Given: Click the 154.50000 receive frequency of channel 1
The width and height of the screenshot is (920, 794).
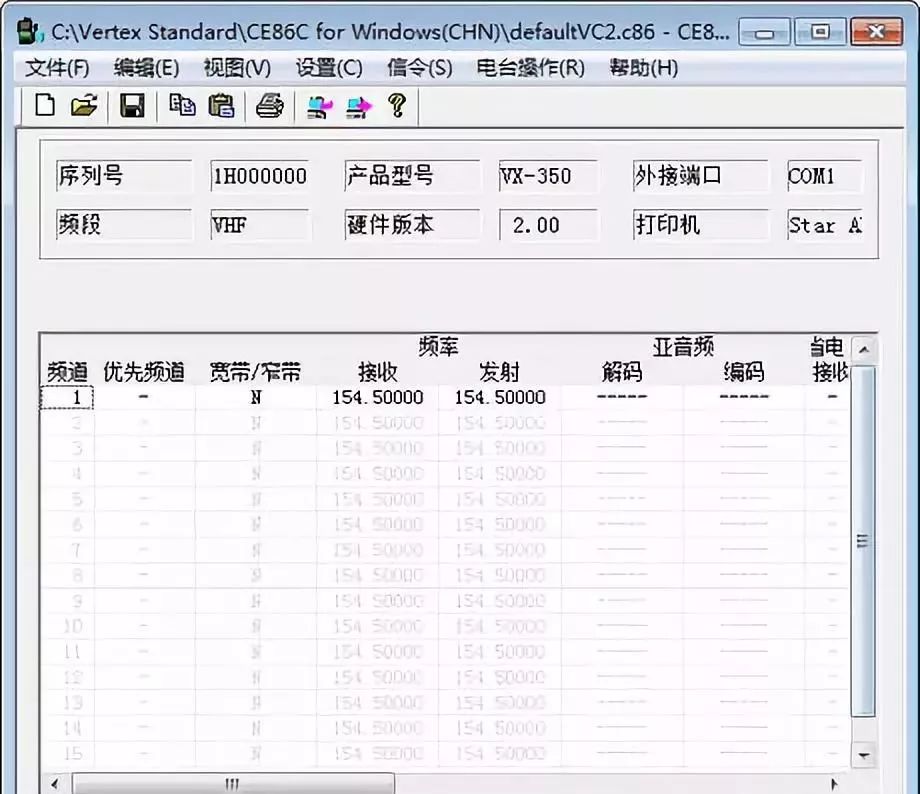Looking at the screenshot, I should (x=377, y=397).
